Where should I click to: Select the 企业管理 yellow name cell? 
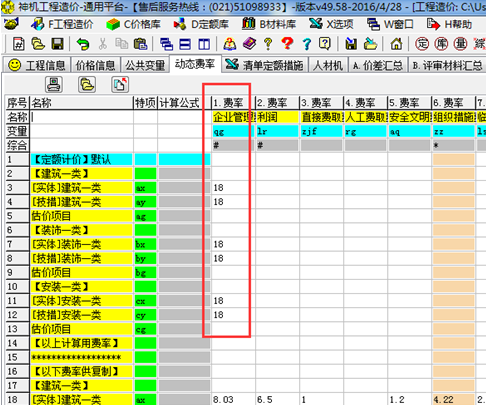tap(234, 117)
